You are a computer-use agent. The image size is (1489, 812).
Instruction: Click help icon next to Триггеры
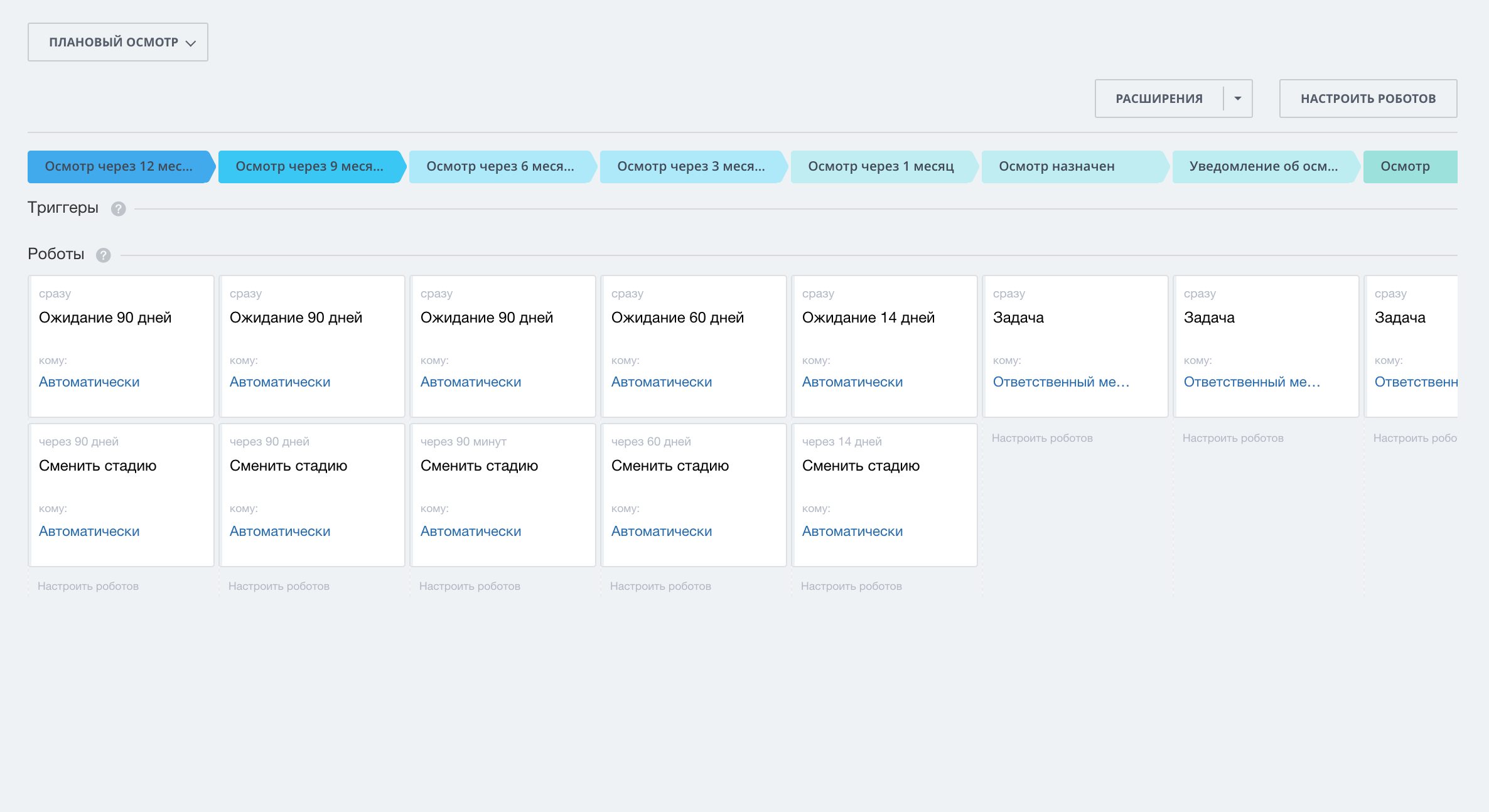(x=118, y=209)
